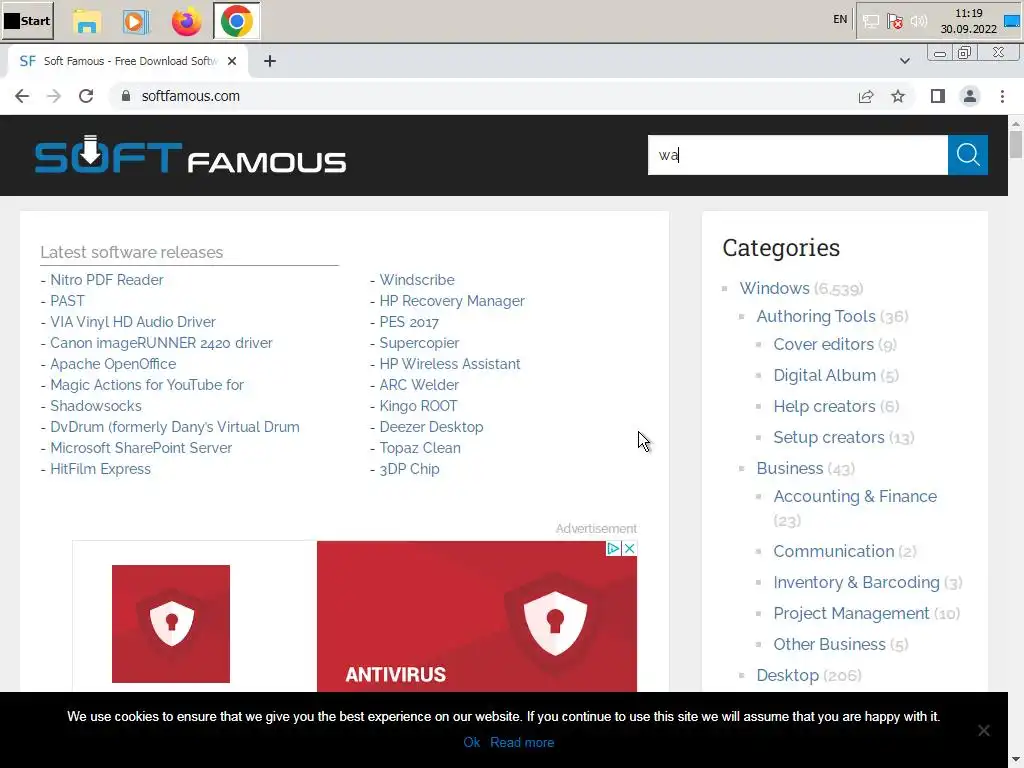The height and width of the screenshot is (768, 1024).
Task: Close the antivirus advertisement X
Action: click(x=630, y=549)
